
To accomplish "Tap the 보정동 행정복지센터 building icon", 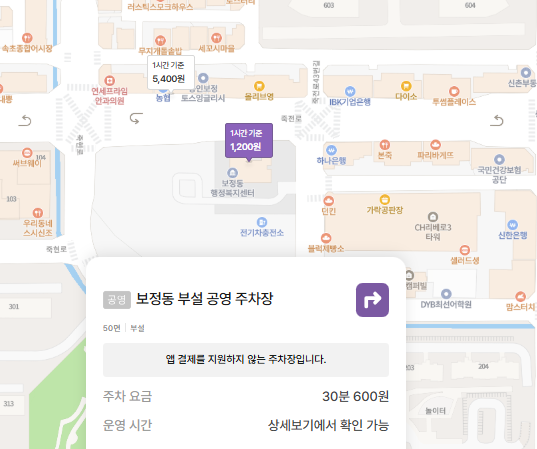I will tap(233, 173).
